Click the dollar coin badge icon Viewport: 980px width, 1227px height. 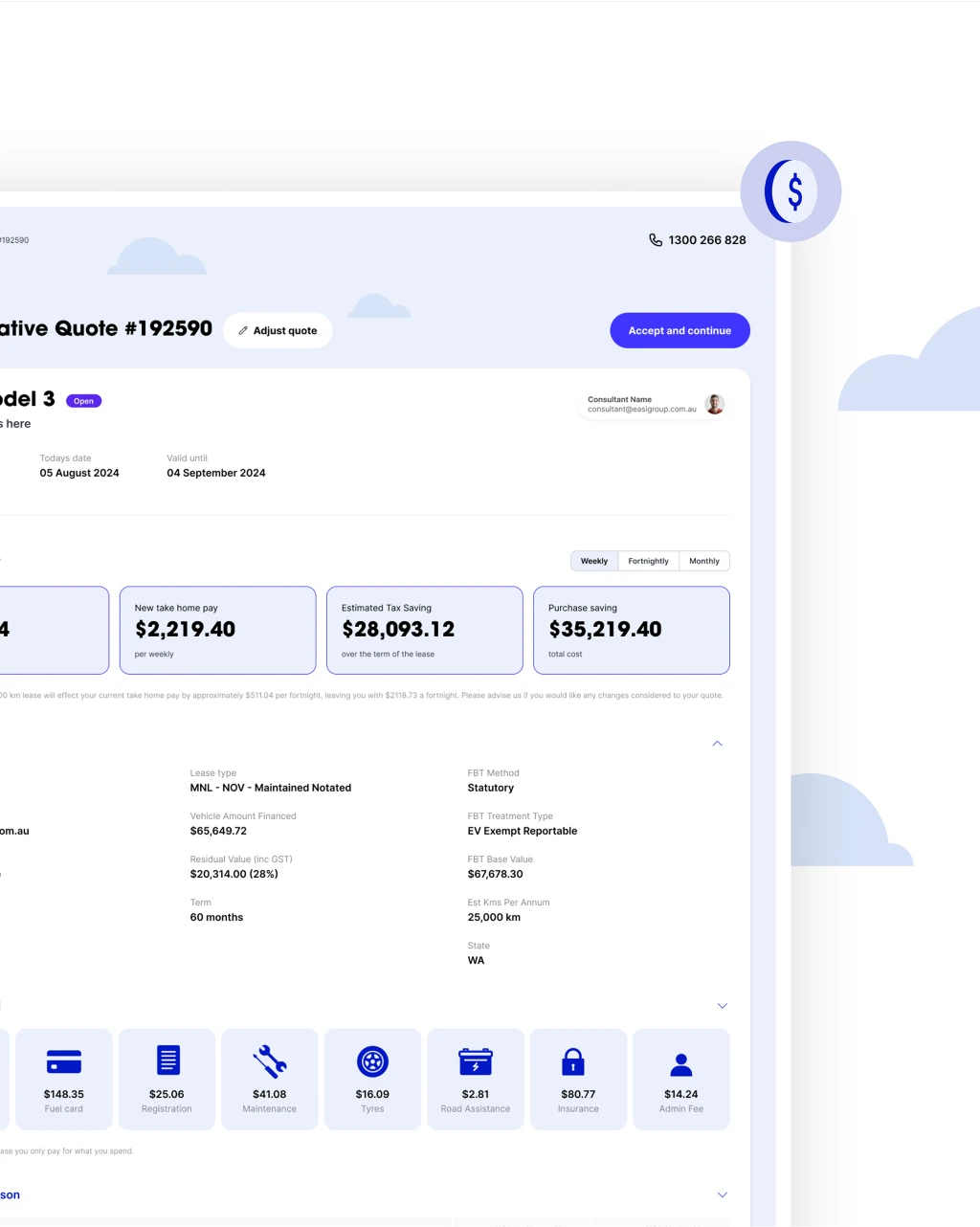tap(791, 191)
